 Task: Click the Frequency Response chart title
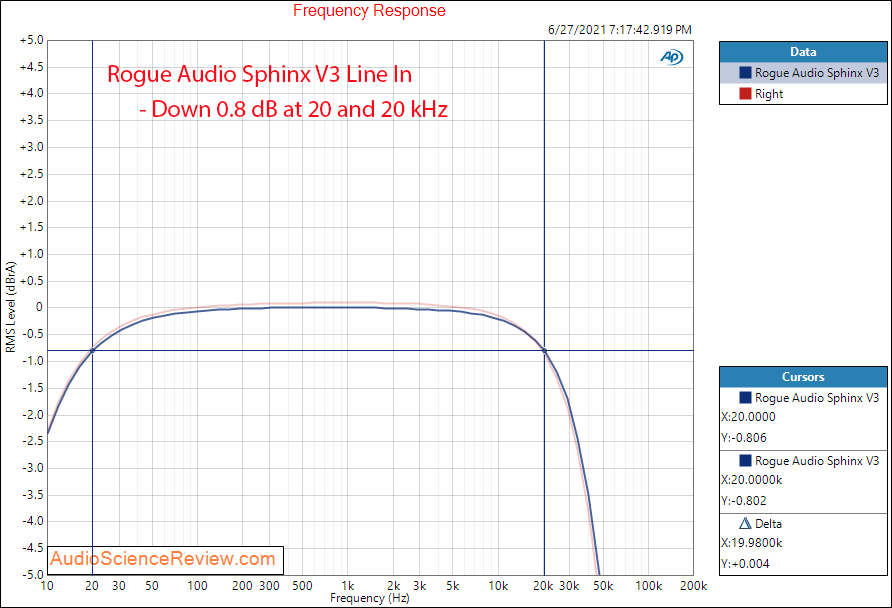[369, 11]
